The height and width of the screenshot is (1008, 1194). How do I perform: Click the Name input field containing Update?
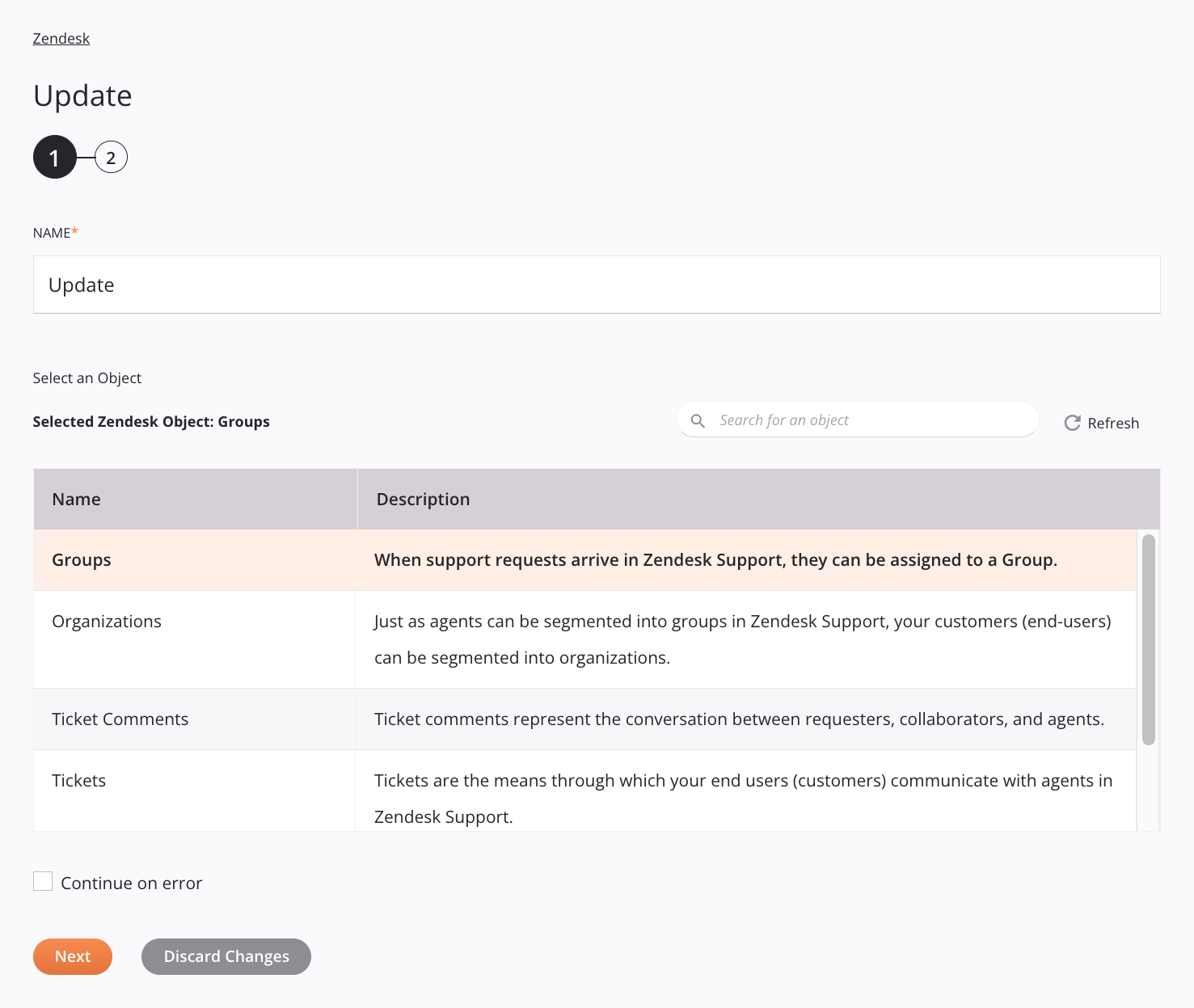coord(597,285)
